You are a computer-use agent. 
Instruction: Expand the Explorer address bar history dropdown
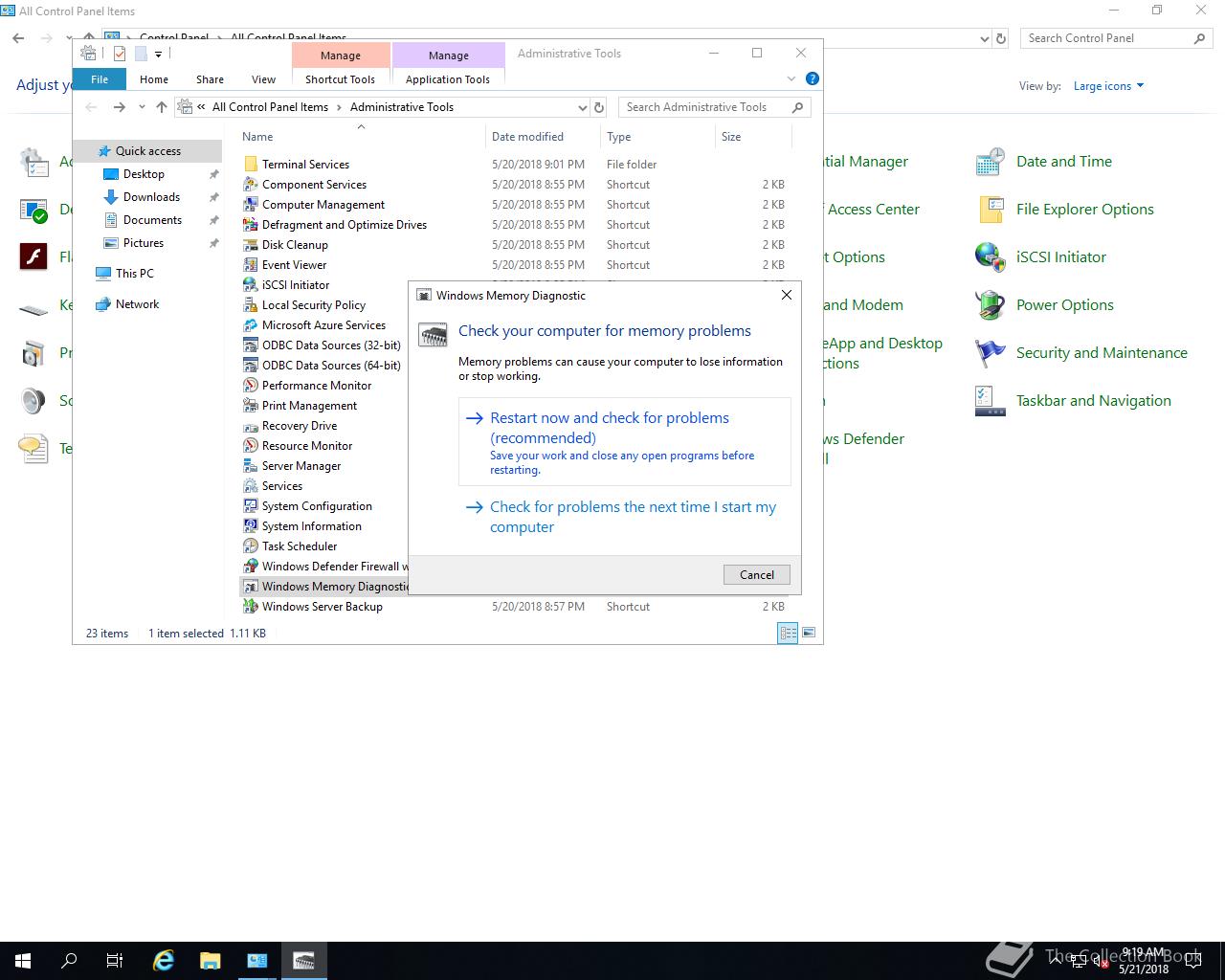(582, 107)
